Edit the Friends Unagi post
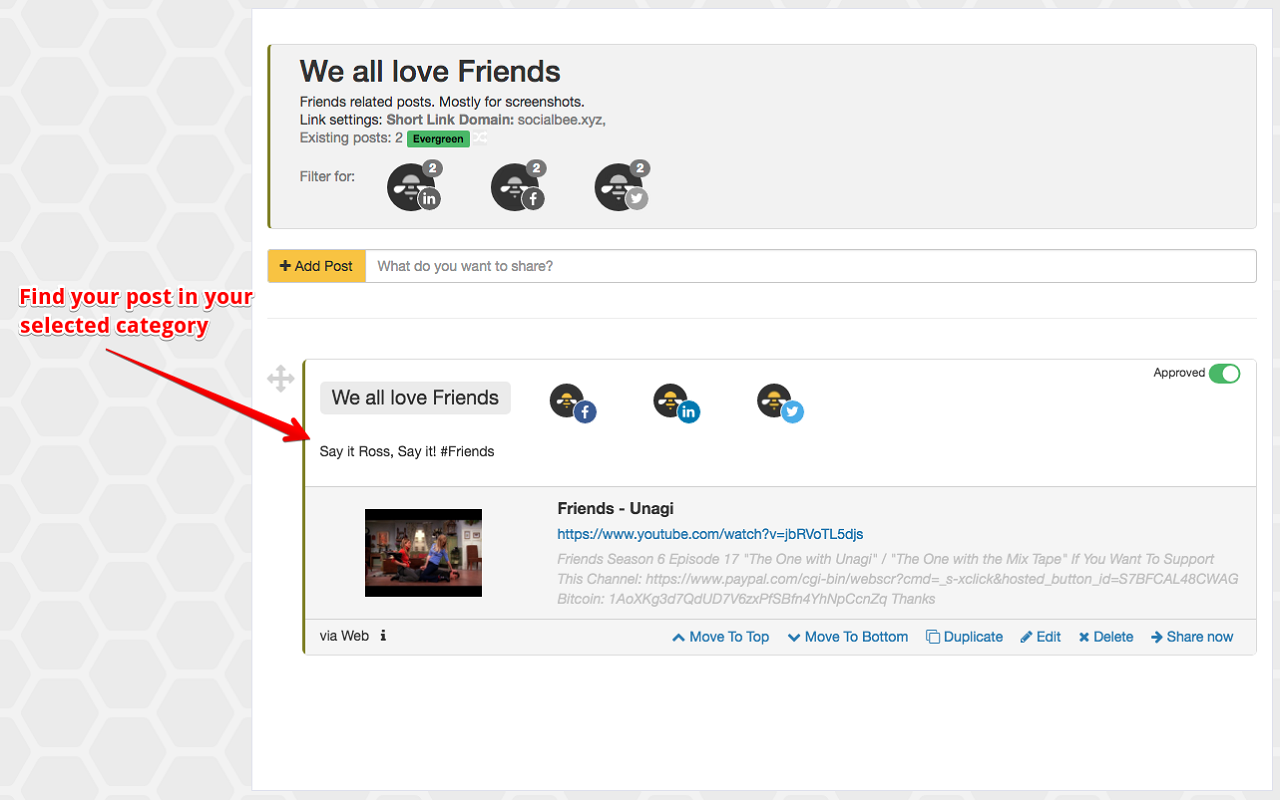1280x800 pixels. (x=1041, y=637)
